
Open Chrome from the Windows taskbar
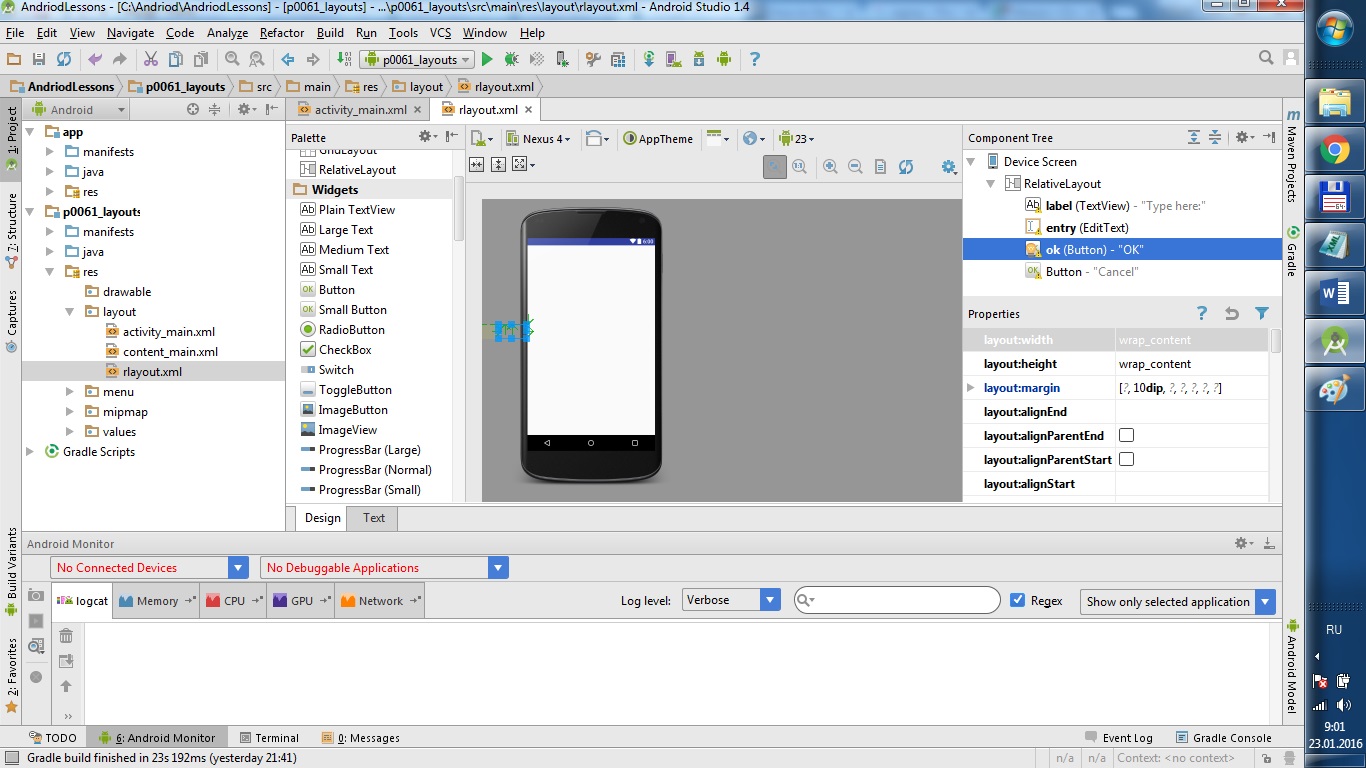click(x=1334, y=150)
